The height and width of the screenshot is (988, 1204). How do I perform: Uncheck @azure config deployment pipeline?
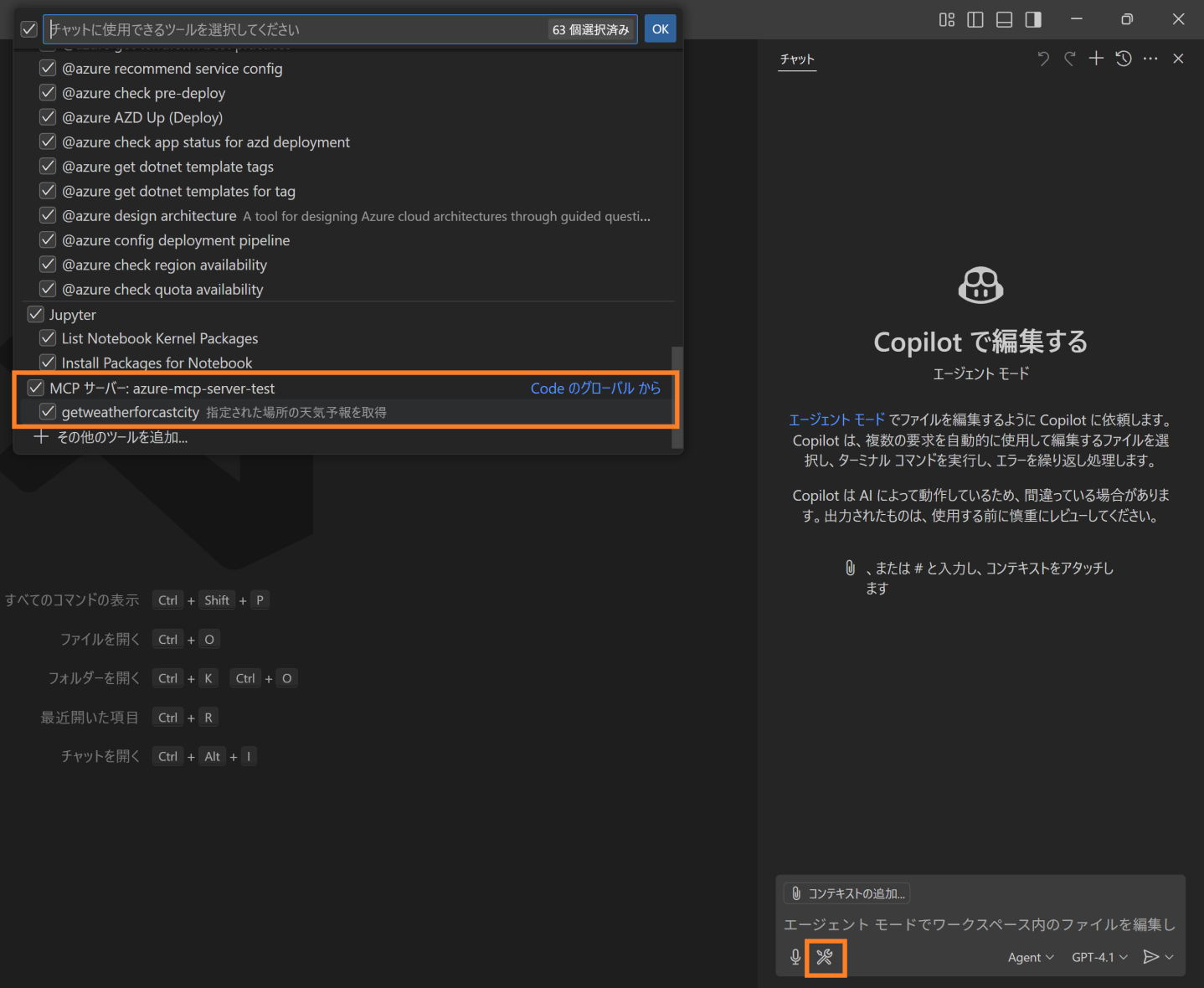click(x=48, y=239)
